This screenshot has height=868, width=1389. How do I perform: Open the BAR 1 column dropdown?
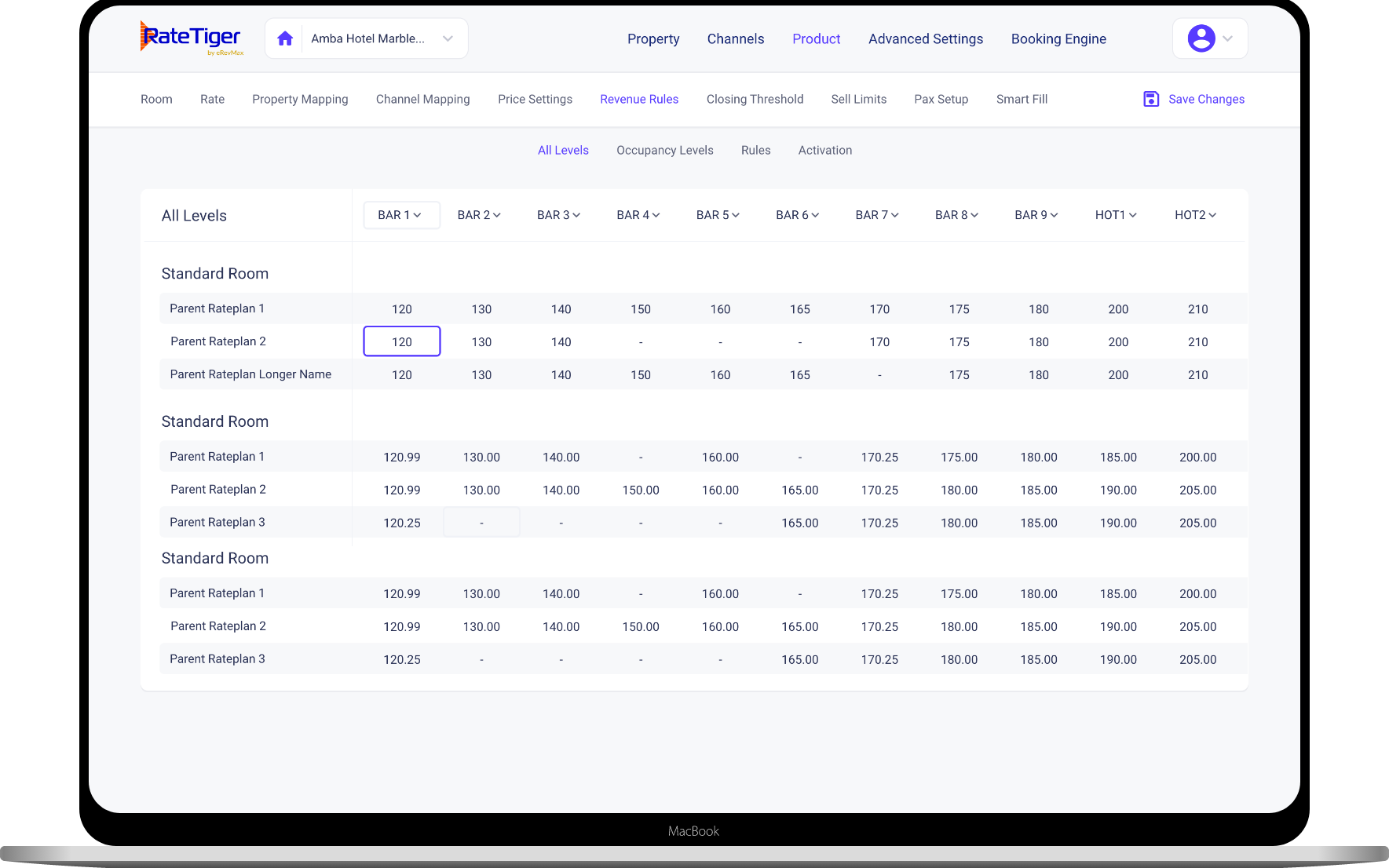click(x=401, y=215)
